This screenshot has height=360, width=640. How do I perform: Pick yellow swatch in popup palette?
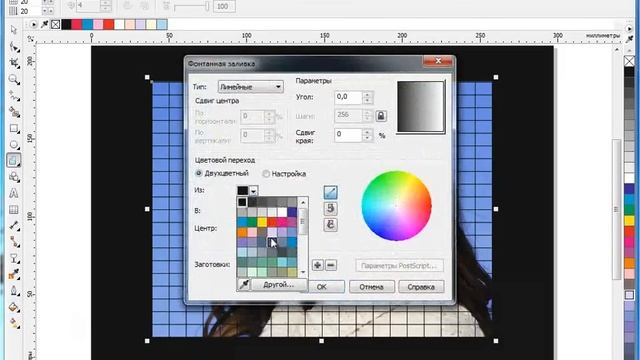pyautogui.click(x=262, y=222)
